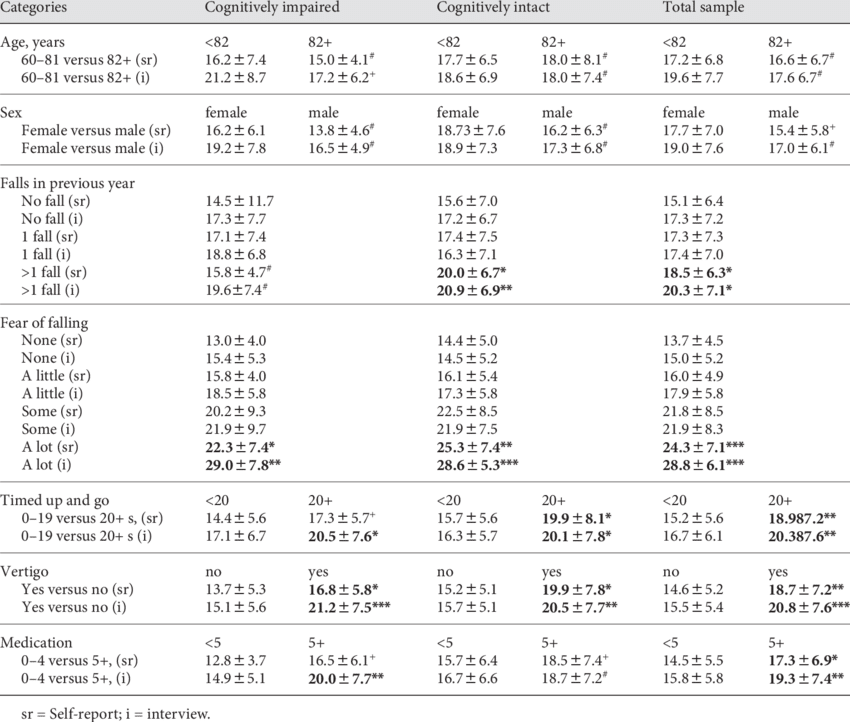This screenshot has width=850, height=722.
Task: Select the value 14.5 ± 11.7
Action: 239,201
